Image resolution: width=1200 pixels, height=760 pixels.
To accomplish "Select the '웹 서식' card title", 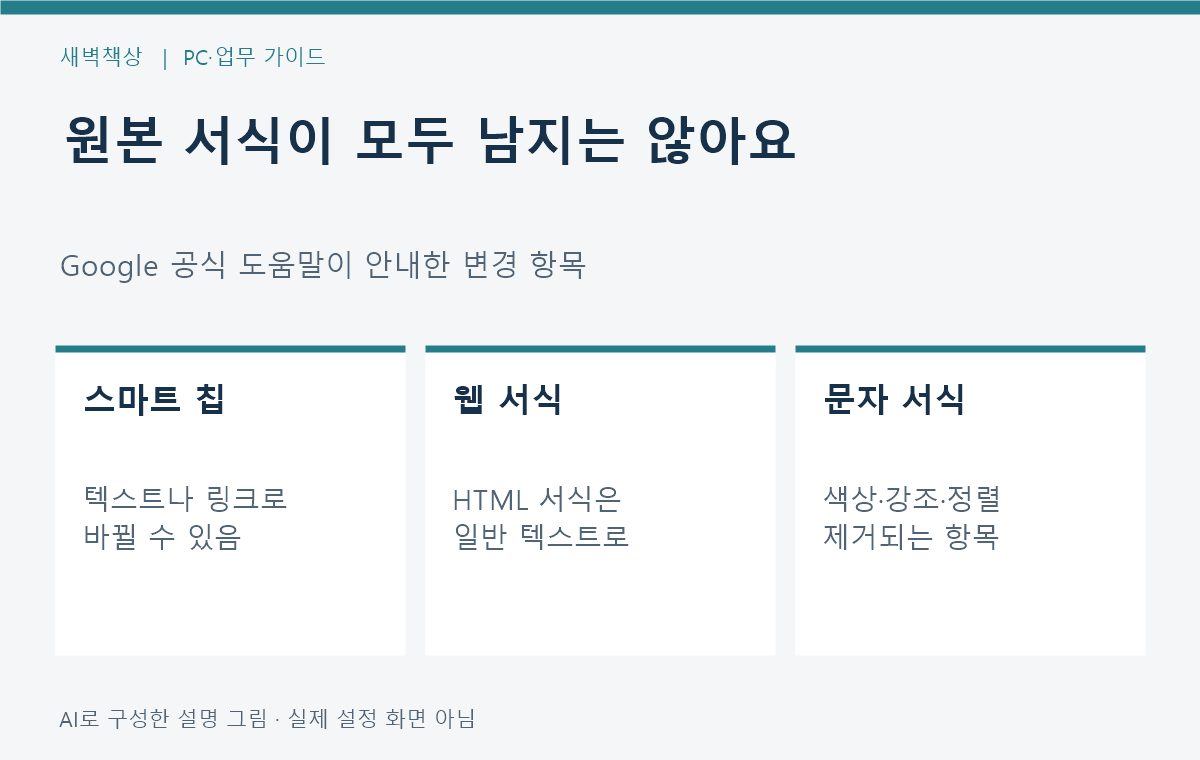I will click(508, 399).
